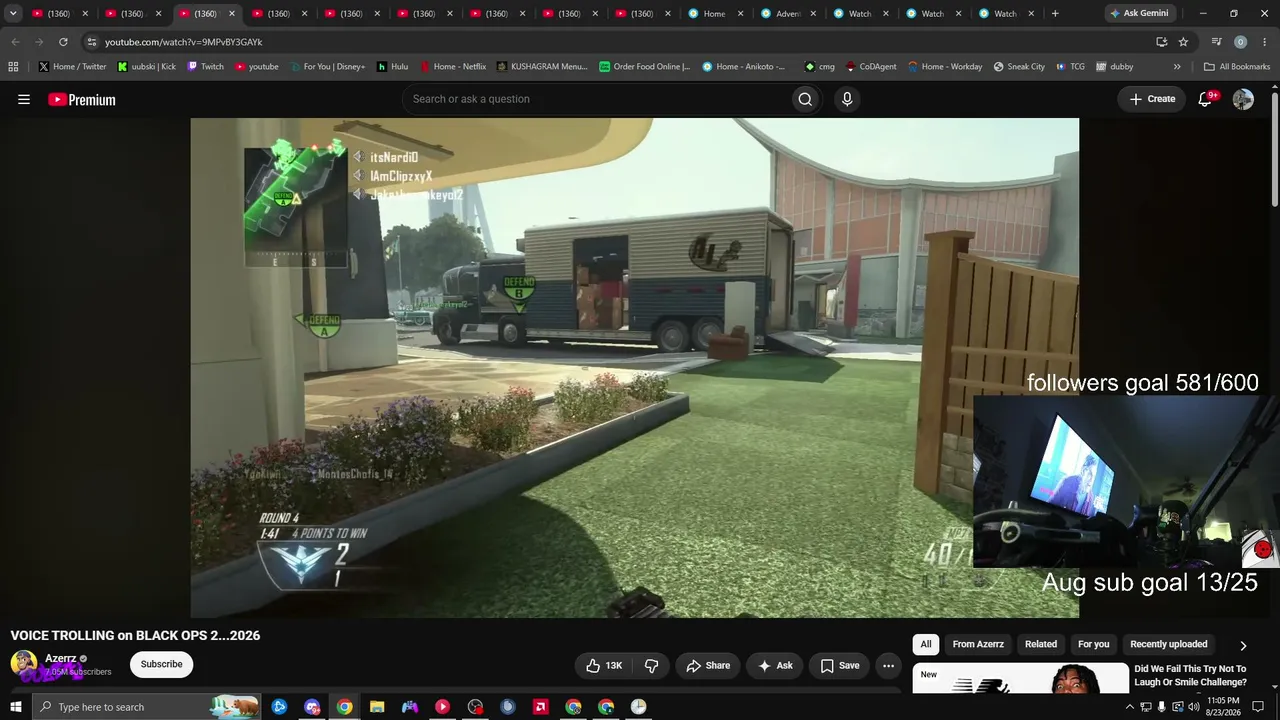
Task: Open YouTube notifications bell
Action: (x=1205, y=99)
